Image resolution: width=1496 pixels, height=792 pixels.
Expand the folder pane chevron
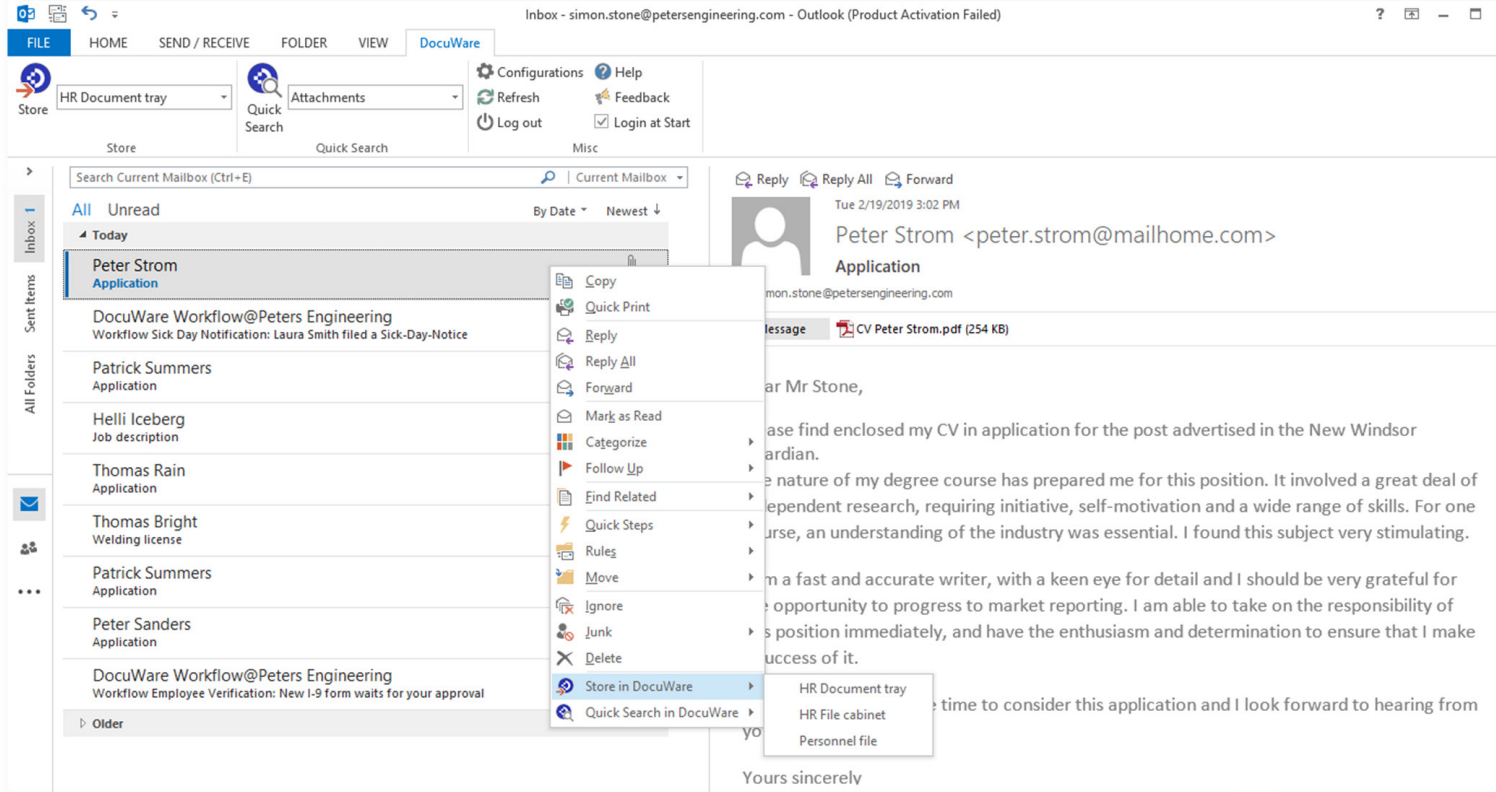[30, 172]
